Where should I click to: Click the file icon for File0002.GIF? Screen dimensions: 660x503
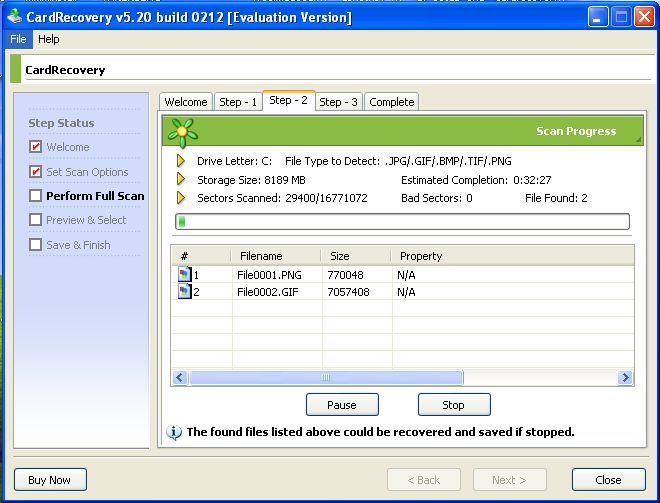click(x=184, y=291)
